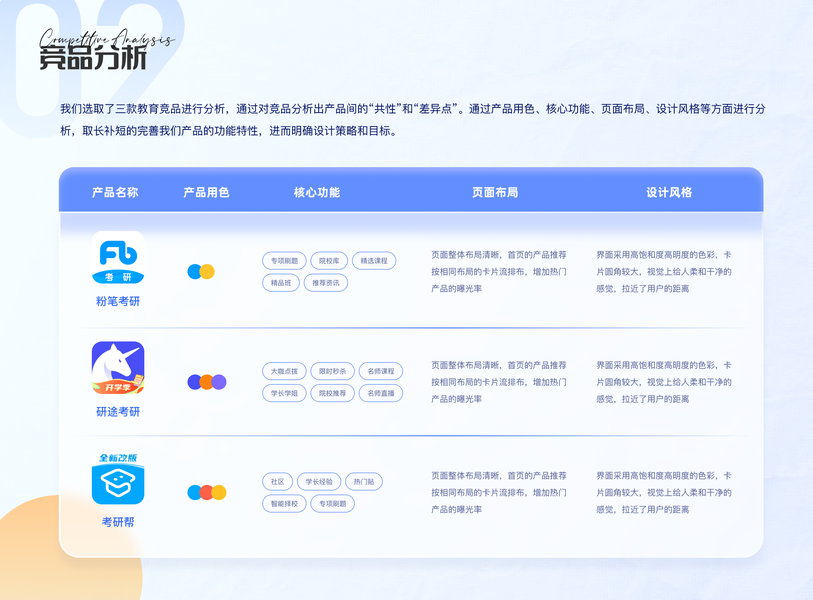This screenshot has height=600, width=813.
Task: Pick the yellow color dot in 考研帮 row
Action: pos(219,493)
